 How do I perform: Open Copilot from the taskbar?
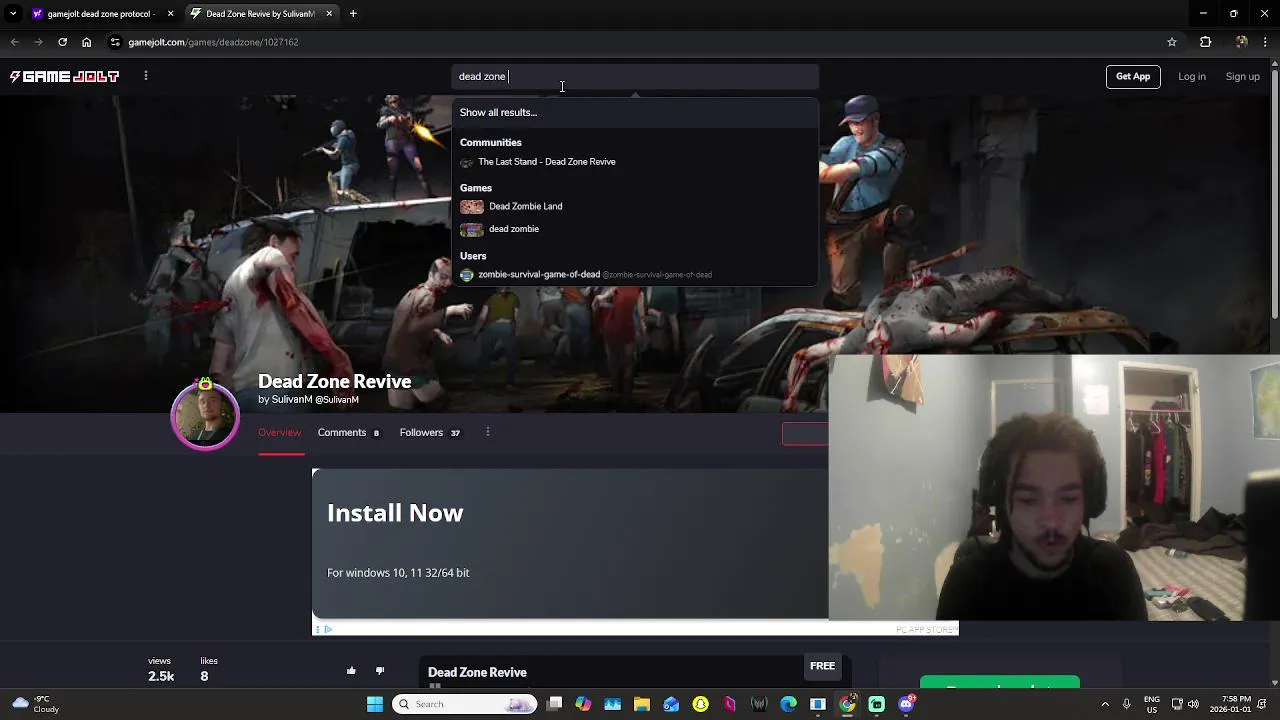point(584,704)
